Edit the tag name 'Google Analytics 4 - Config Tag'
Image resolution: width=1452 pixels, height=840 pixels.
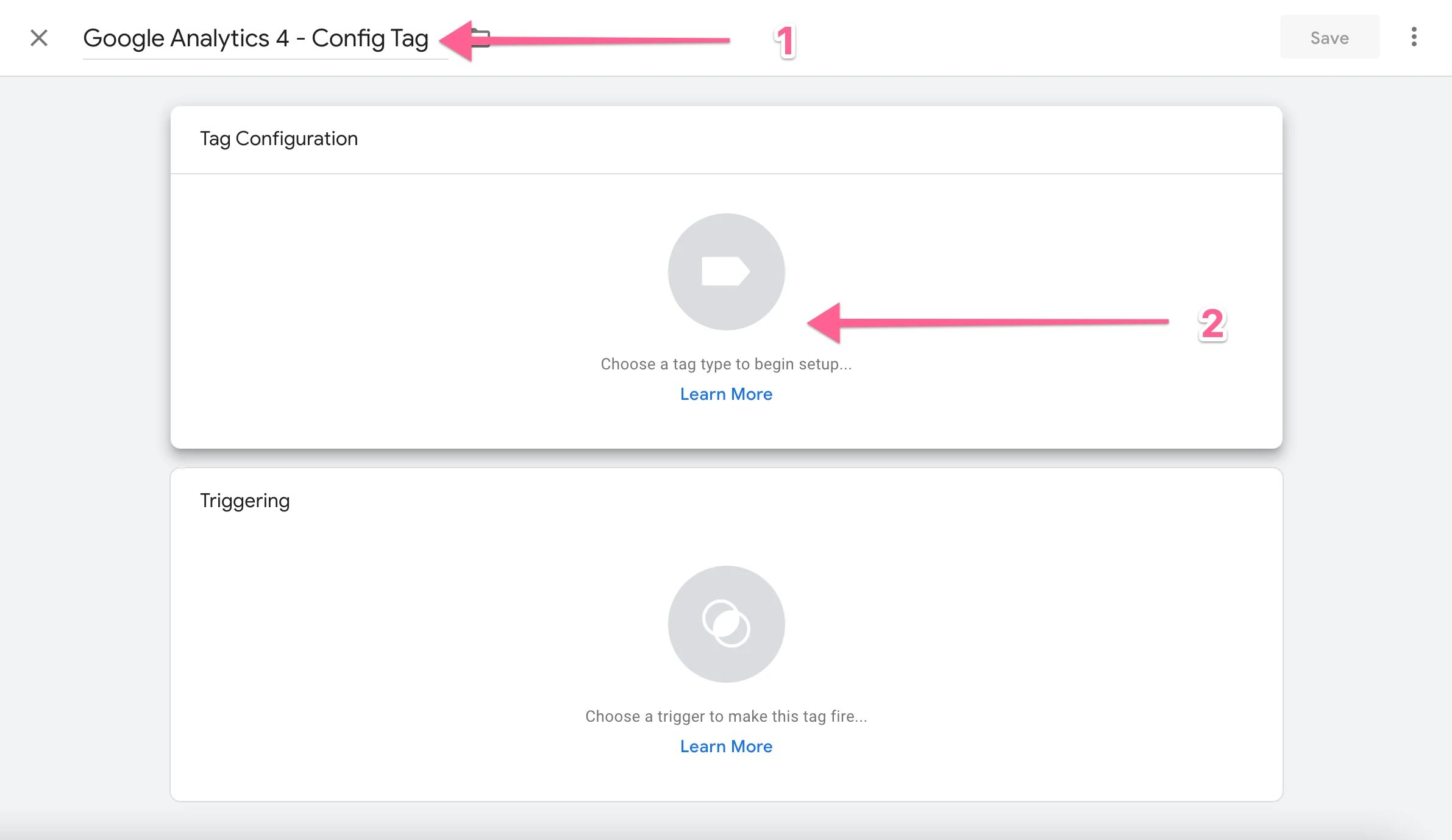tap(256, 38)
